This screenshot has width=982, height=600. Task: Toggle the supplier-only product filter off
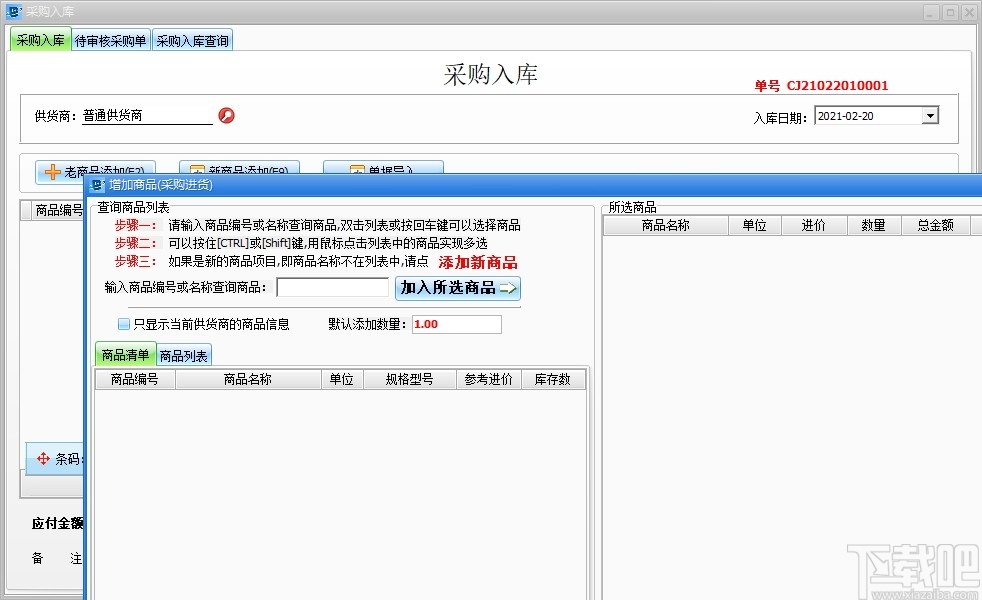[x=122, y=324]
